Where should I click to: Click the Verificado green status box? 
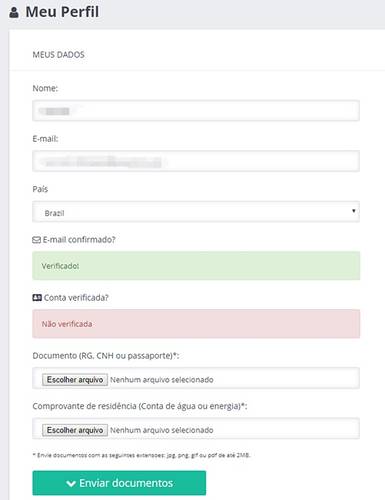pos(196,266)
